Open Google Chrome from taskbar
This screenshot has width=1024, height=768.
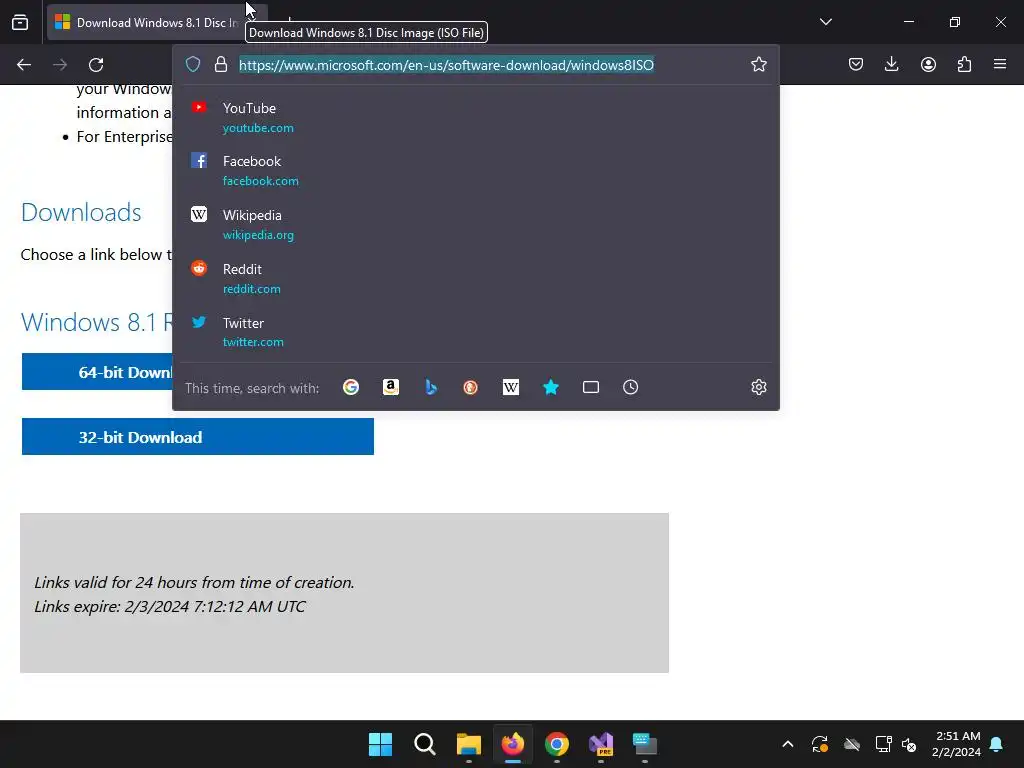(556, 744)
